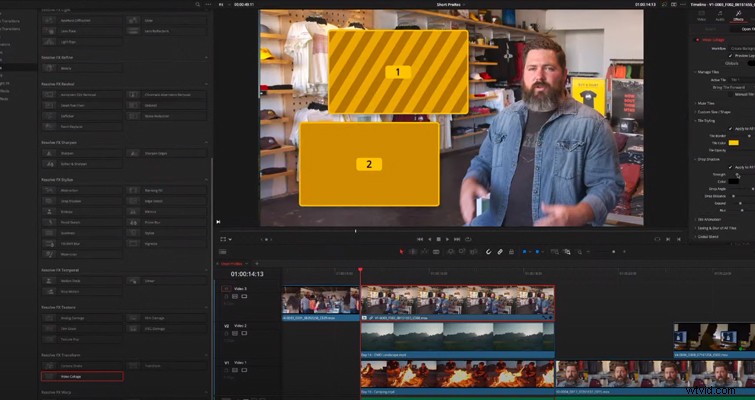Choose the Camera Shake effect
The width and height of the screenshot is (755, 400).
pos(82,366)
